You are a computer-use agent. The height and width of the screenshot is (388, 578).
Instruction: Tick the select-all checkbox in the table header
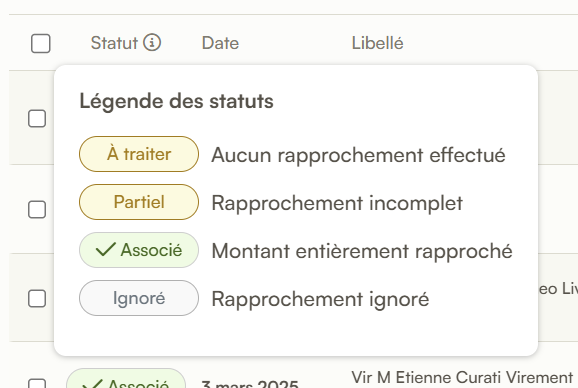pyautogui.click(x=41, y=43)
